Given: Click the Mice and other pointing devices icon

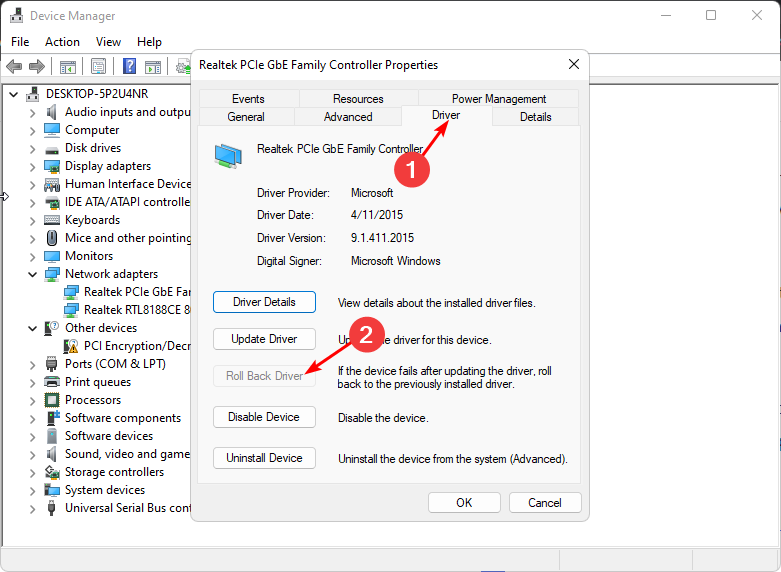Looking at the screenshot, I should point(52,238).
